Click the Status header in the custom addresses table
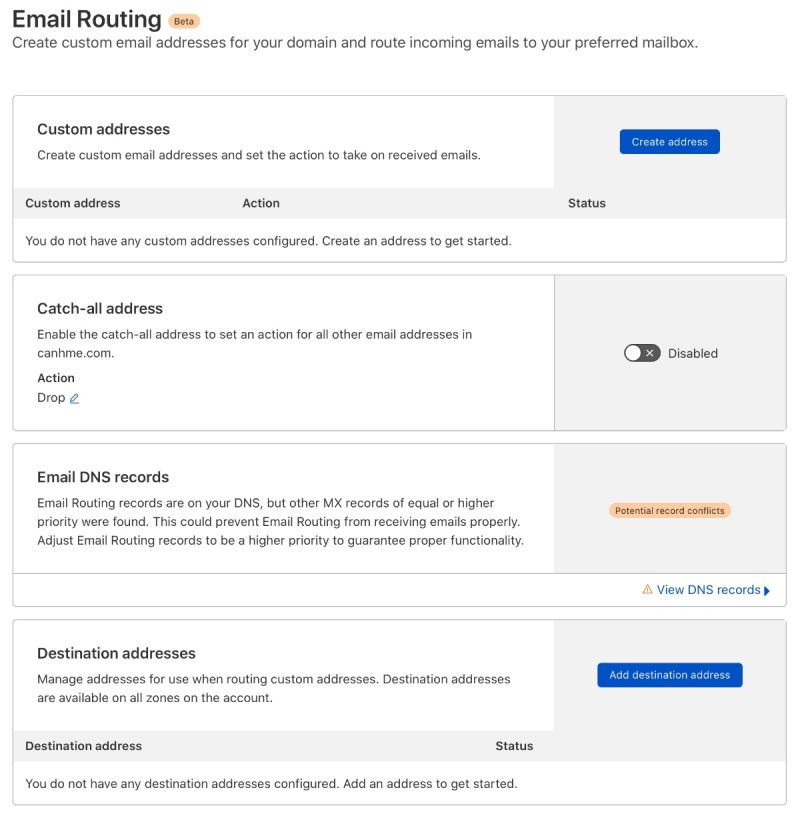This screenshot has height=816, width=800. tap(586, 203)
